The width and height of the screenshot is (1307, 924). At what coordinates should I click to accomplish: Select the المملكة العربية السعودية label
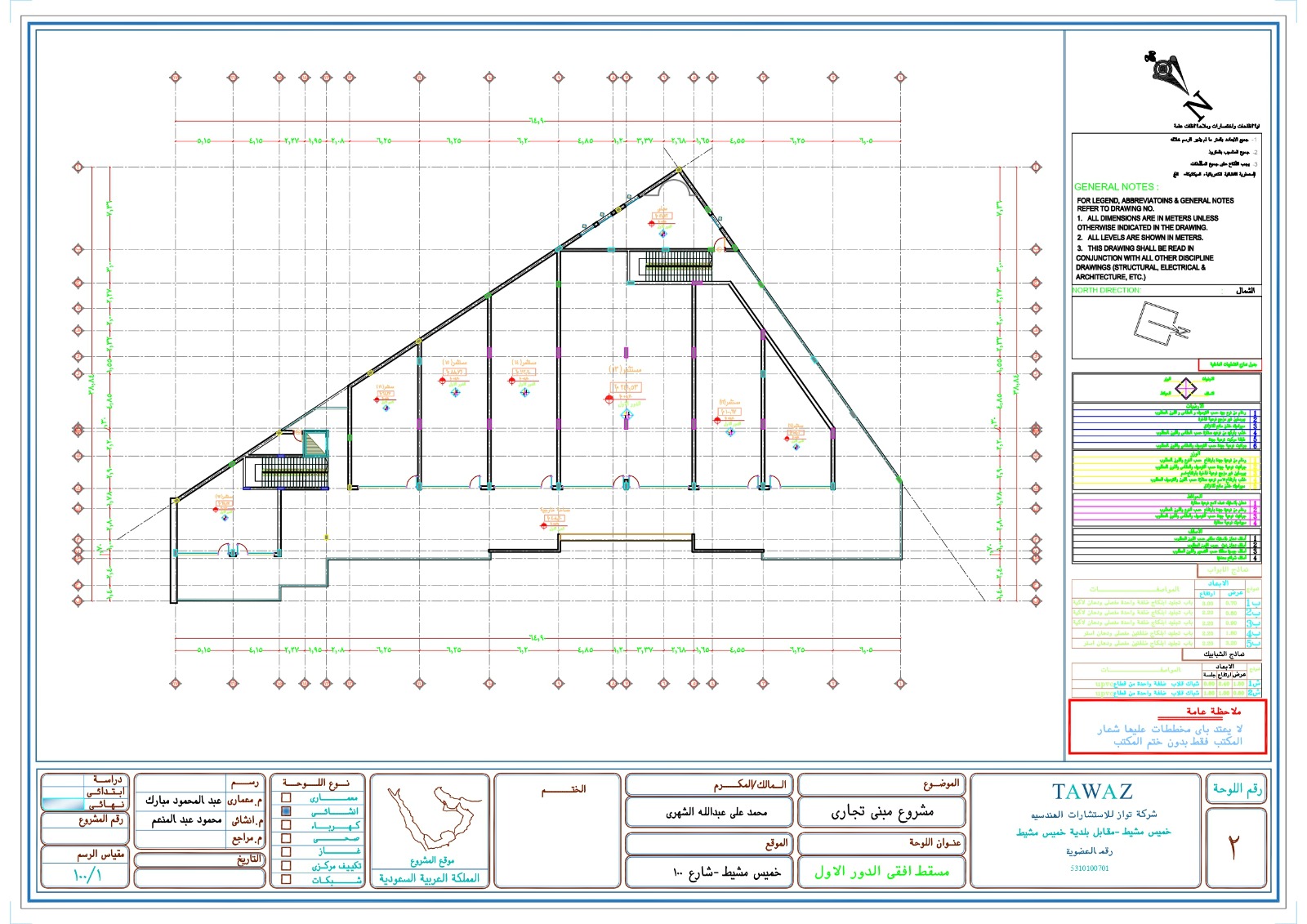tap(430, 878)
